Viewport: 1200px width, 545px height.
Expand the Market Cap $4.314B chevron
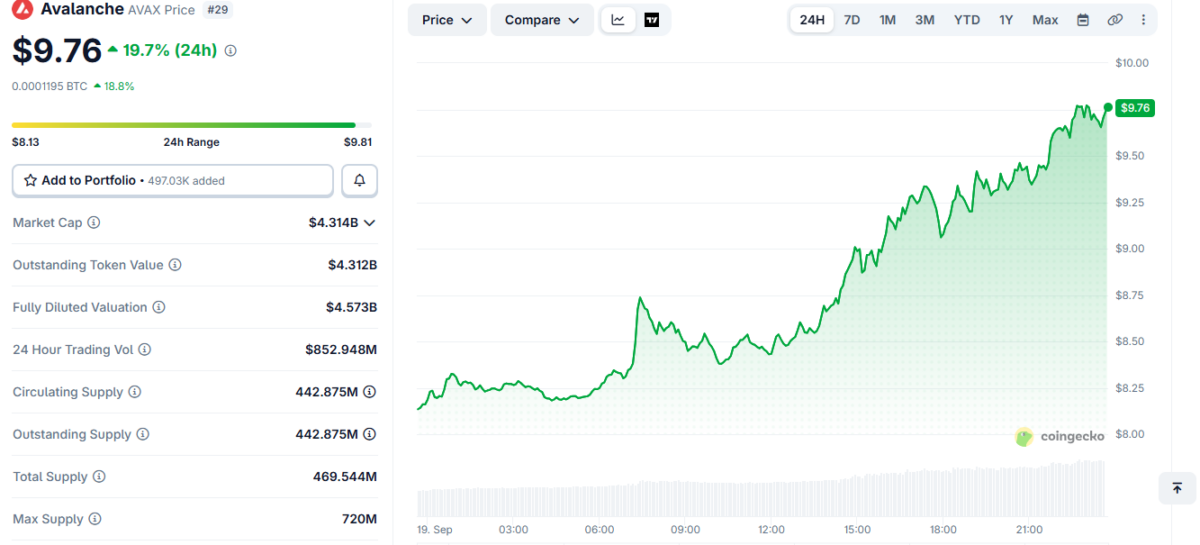point(370,223)
